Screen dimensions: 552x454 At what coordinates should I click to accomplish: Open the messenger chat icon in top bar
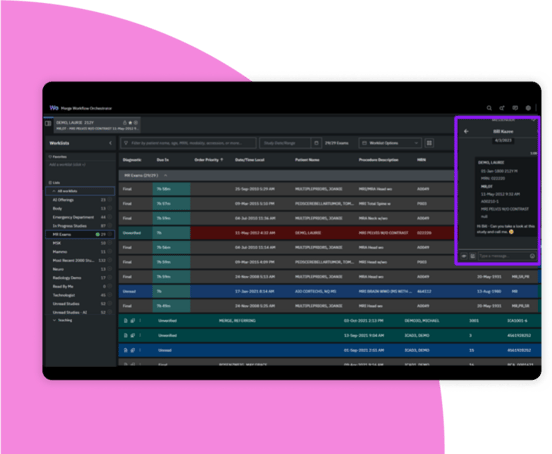click(x=515, y=108)
